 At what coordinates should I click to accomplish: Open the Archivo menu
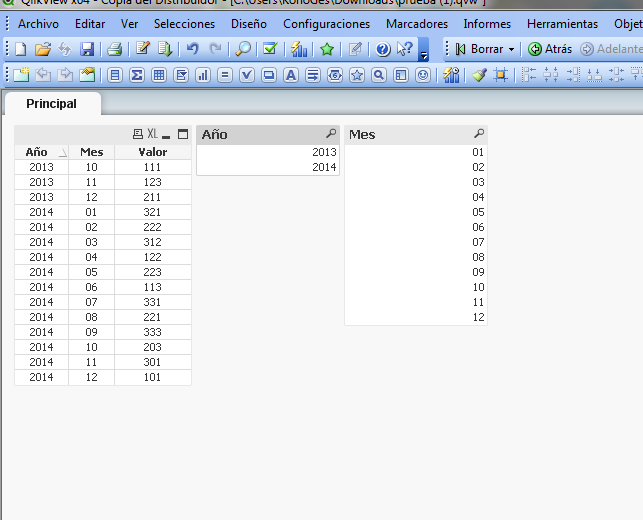point(38,24)
